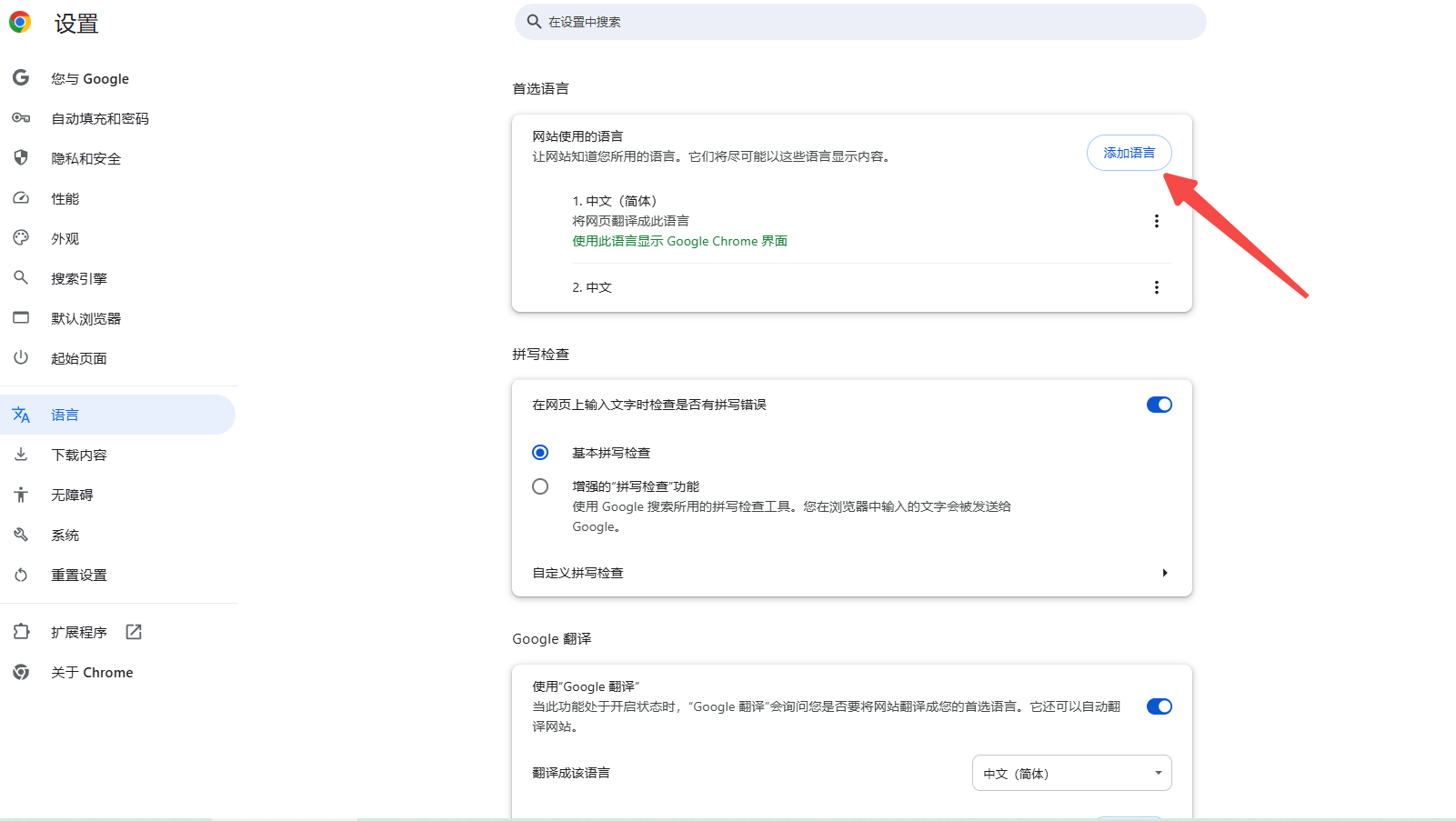The height and width of the screenshot is (821, 1456).
Task: Click the shield icon for 隐私和安全
Action: [21, 158]
